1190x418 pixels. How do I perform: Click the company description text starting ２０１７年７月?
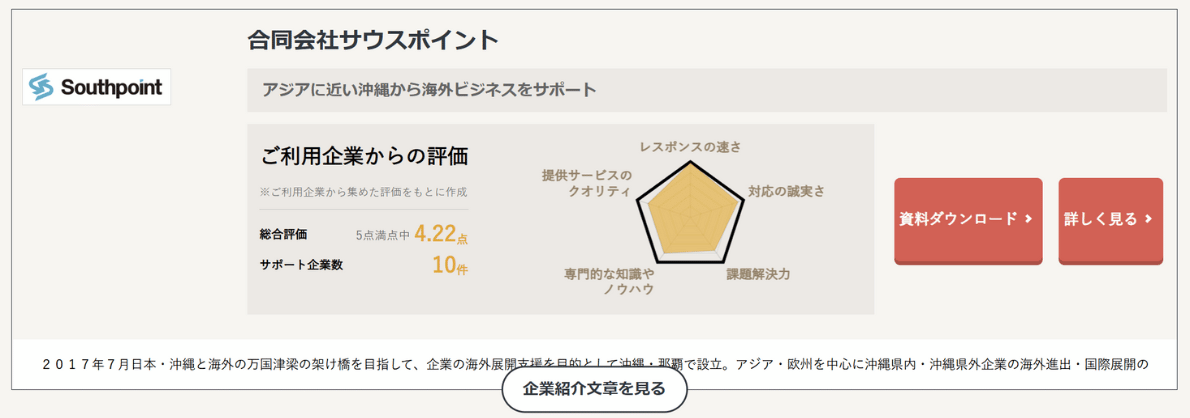(x=595, y=363)
